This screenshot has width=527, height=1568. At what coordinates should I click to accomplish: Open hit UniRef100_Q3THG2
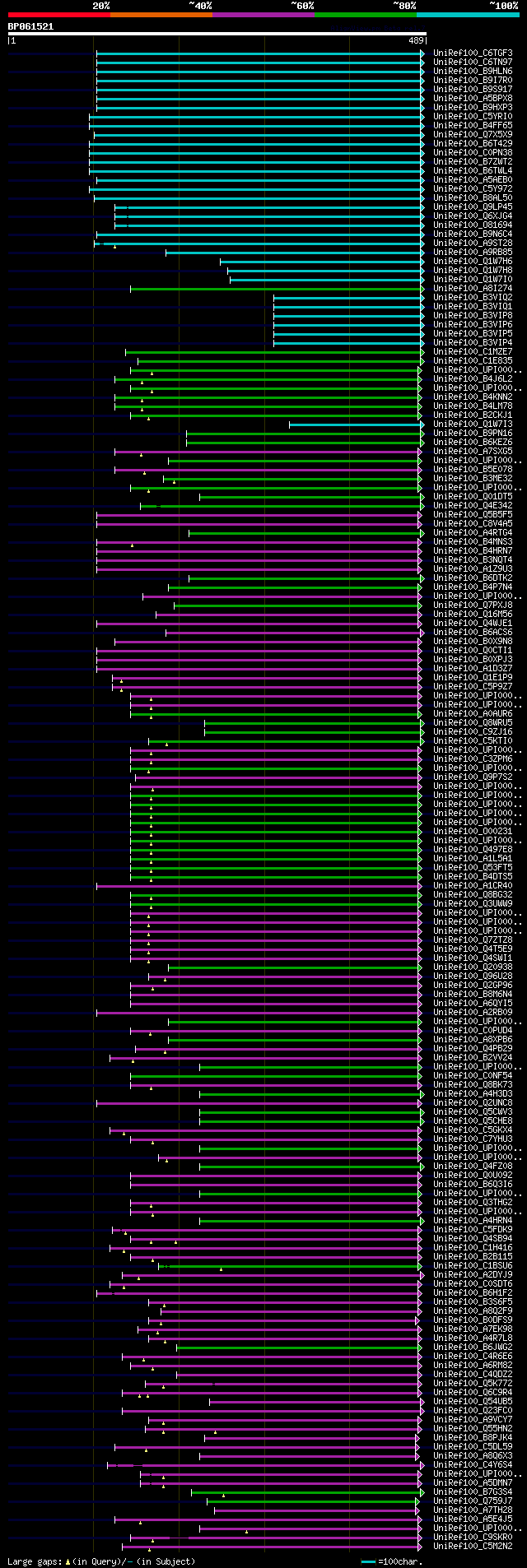click(x=473, y=1202)
